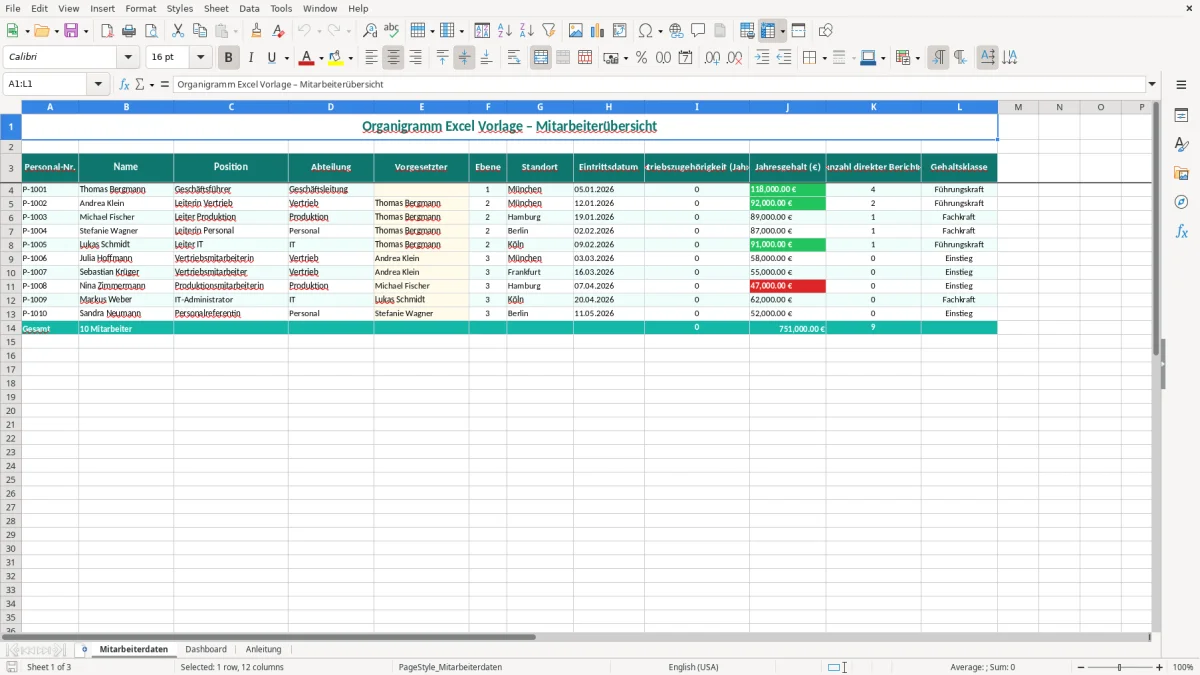Viewport: 1200px width, 675px height.
Task: Export directly as PDF
Action: [x=107, y=31]
